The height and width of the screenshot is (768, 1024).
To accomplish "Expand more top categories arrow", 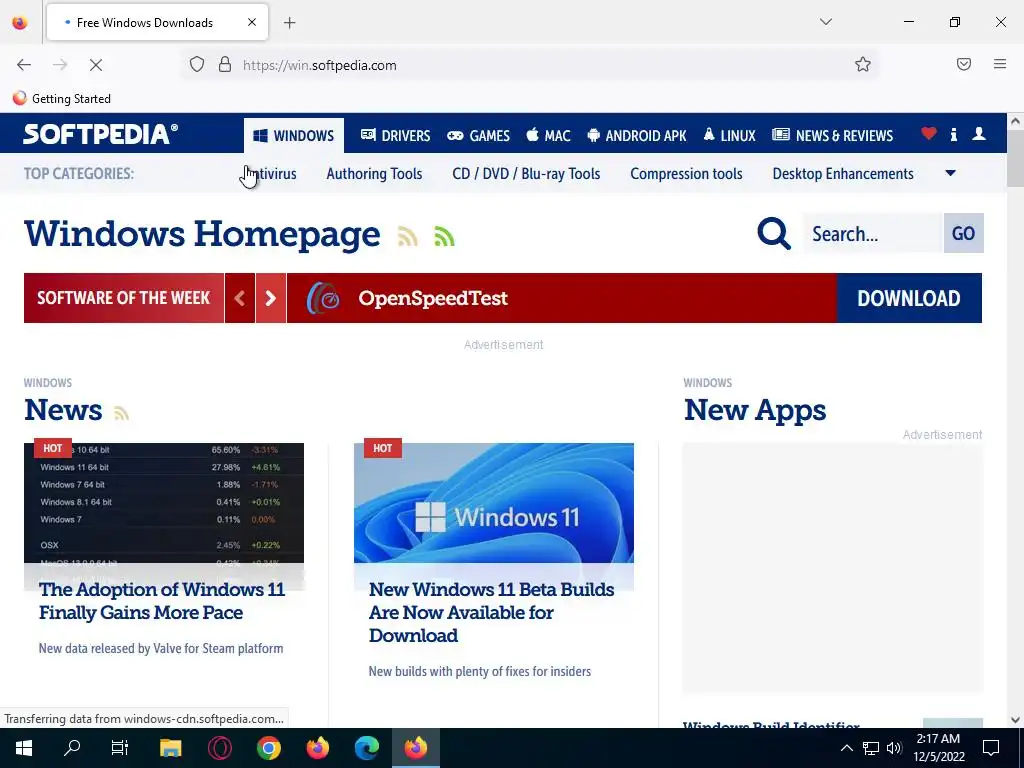I will 951,173.
